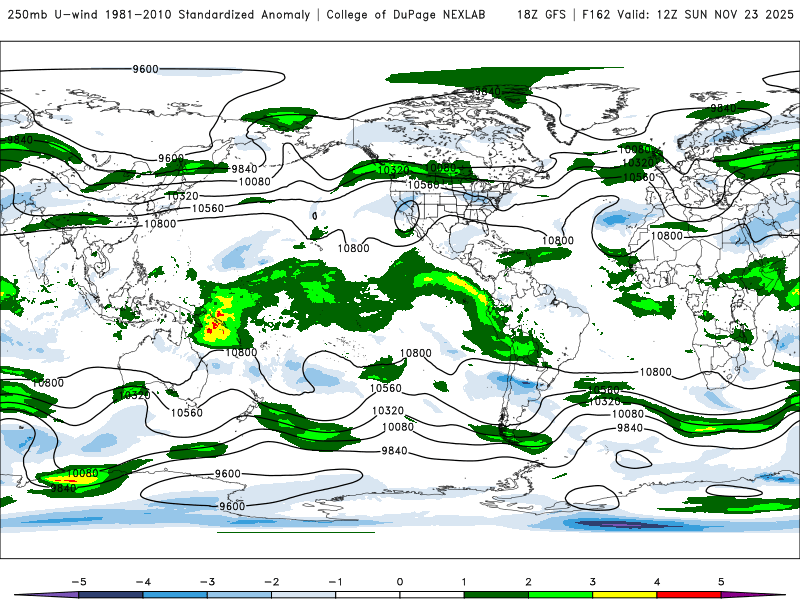
Task: Click the '−5' colorbar tick label
Action: (79, 582)
